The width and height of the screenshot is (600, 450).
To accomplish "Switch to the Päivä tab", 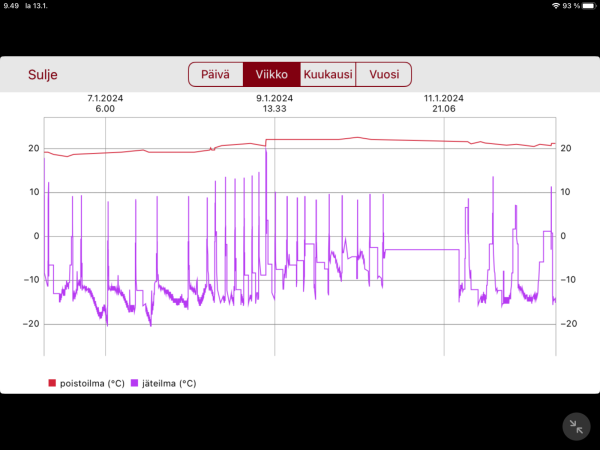I will click(x=216, y=74).
